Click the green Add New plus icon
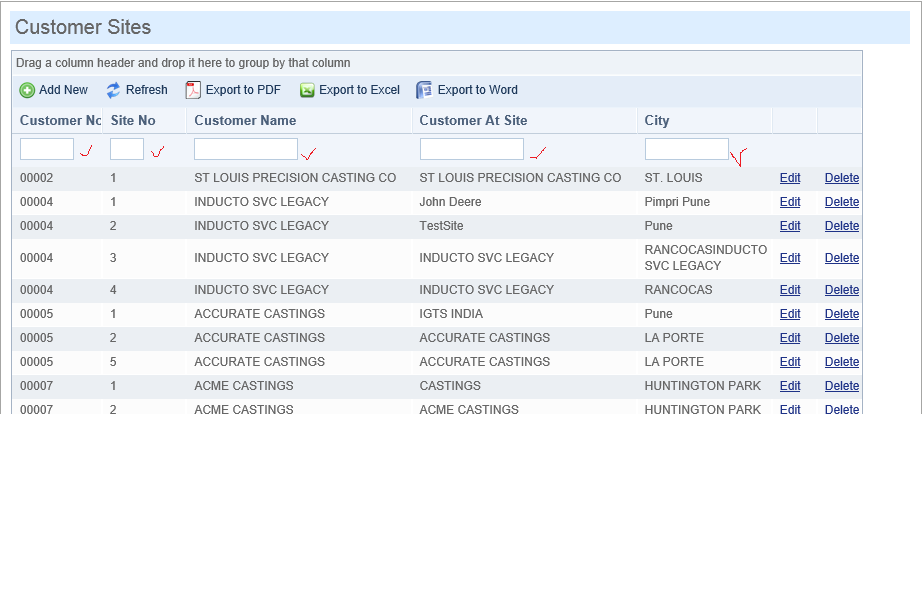This screenshot has height=614, width=923. [x=27, y=90]
